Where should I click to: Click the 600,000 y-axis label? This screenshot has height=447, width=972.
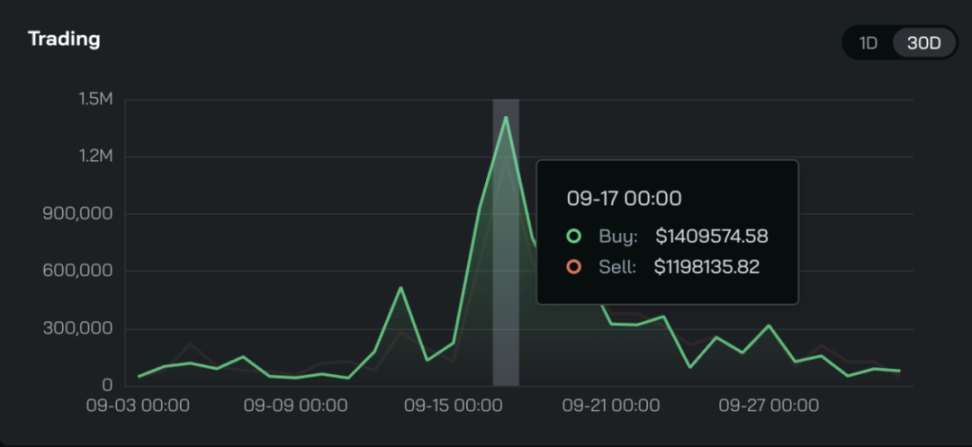(78, 271)
